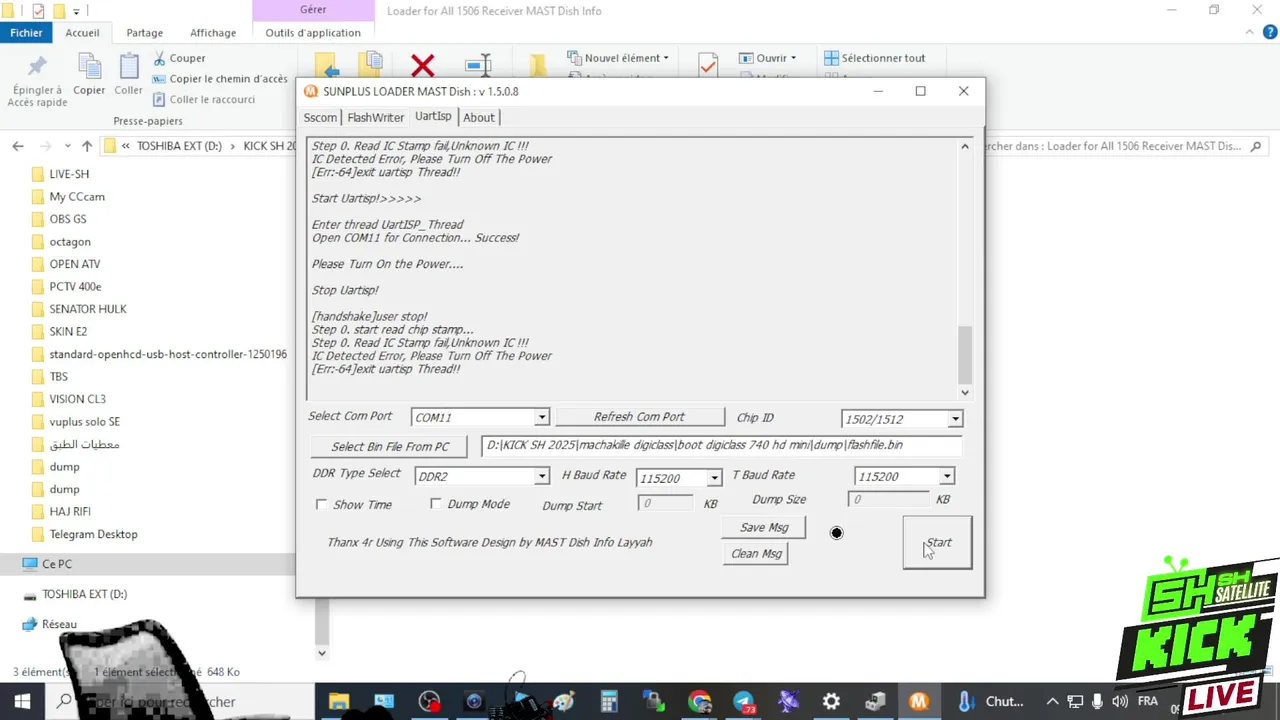This screenshot has width=1280, height=720.
Task: Click the Start button in the loader
Action: click(937, 543)
